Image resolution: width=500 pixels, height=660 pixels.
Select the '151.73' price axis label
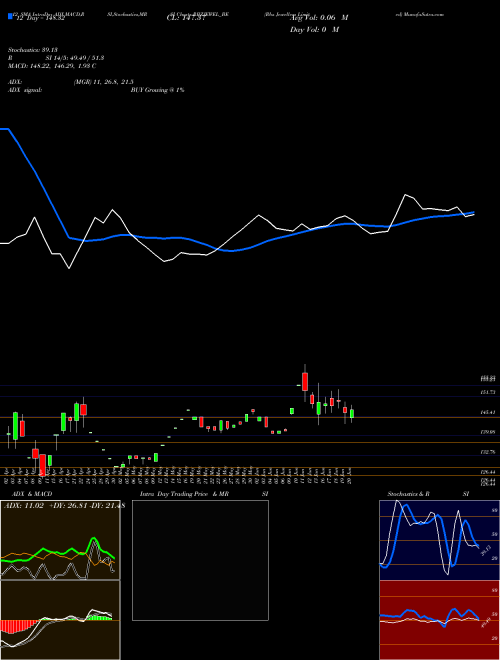[x=488, y=392]
